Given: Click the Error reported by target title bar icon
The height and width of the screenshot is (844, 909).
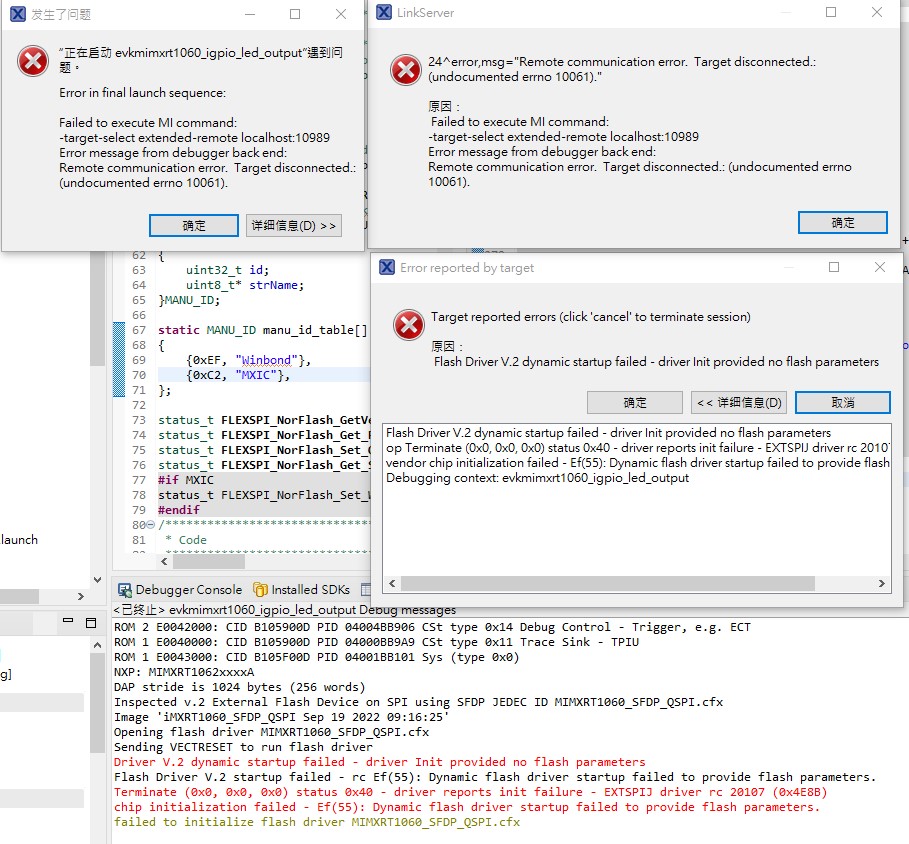Looking at the screenshot, I should [x=386, y=267].
